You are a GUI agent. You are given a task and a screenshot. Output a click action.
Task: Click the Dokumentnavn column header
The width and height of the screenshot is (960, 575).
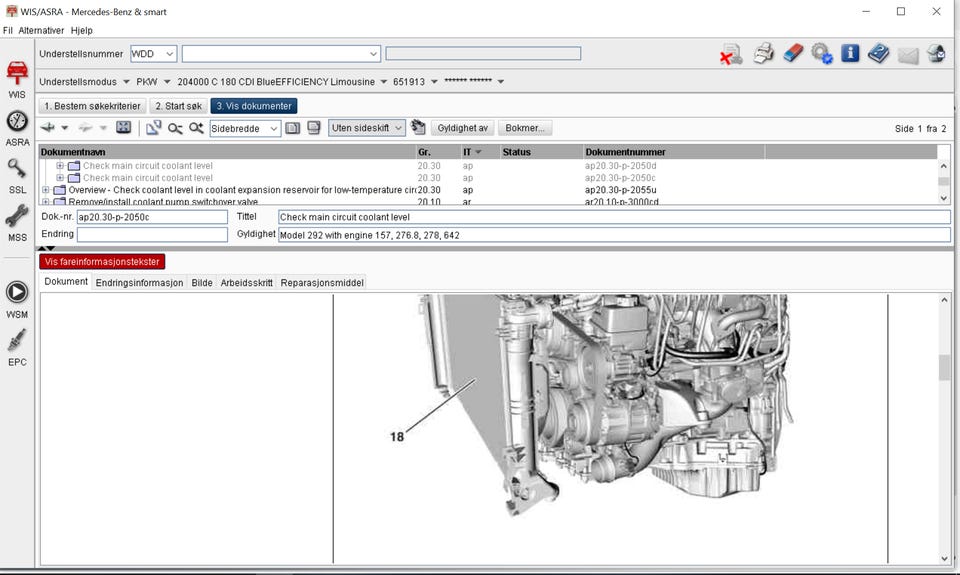227,152
